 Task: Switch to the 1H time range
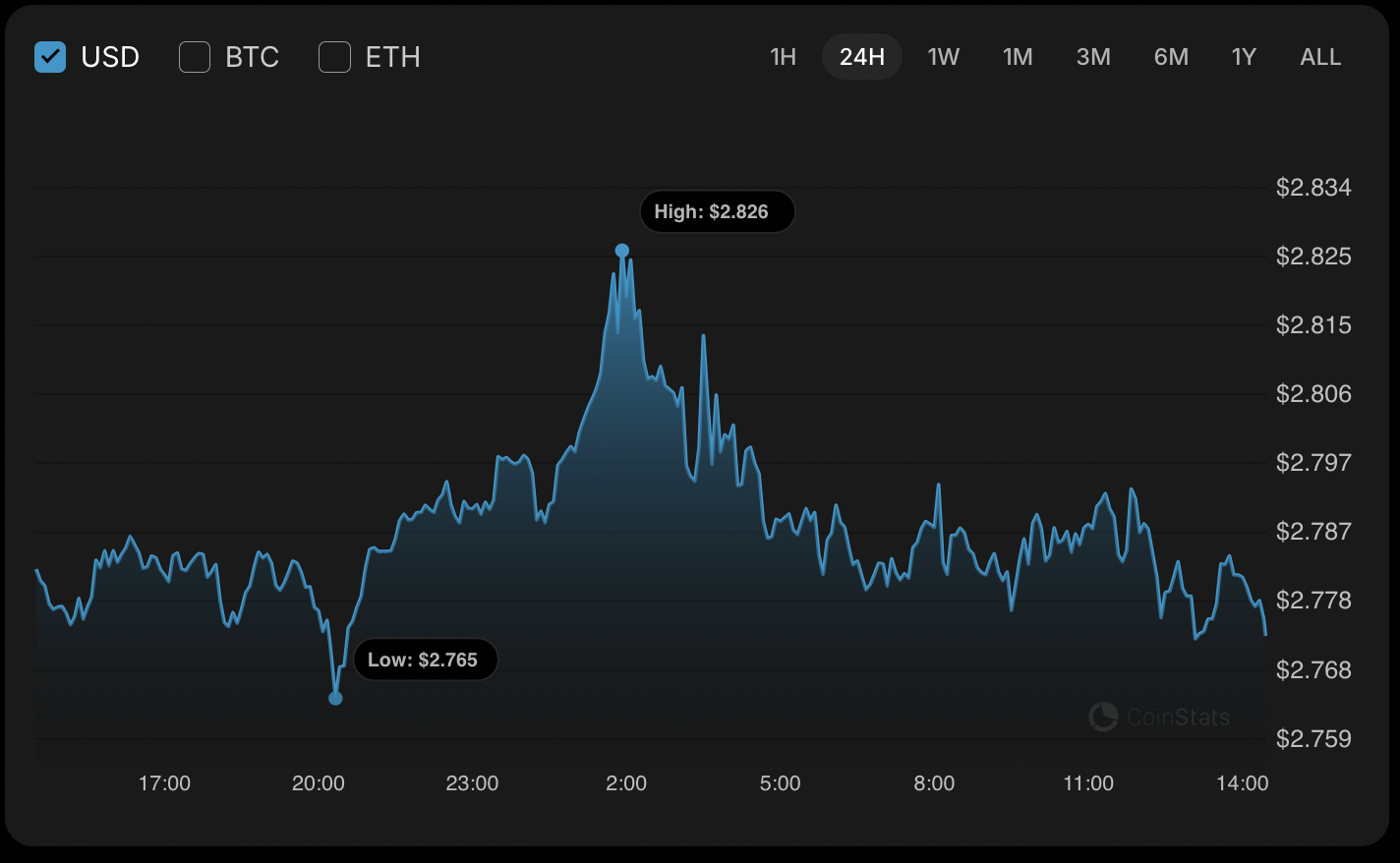(x=783, y=57)
